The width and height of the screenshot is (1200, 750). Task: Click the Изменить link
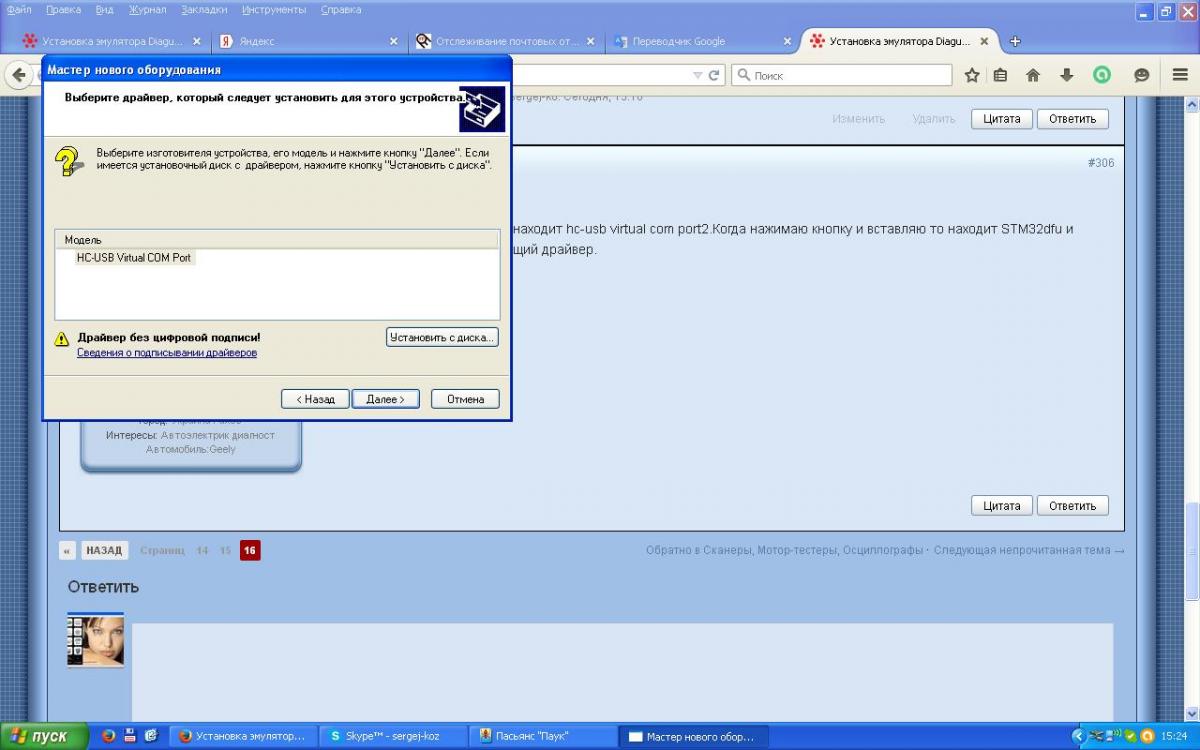(x=858, y=119)
